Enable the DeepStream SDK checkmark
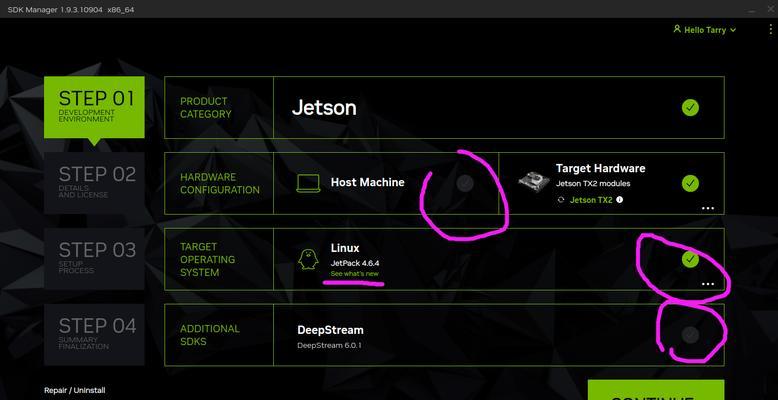778x400 pixels. 690,335
